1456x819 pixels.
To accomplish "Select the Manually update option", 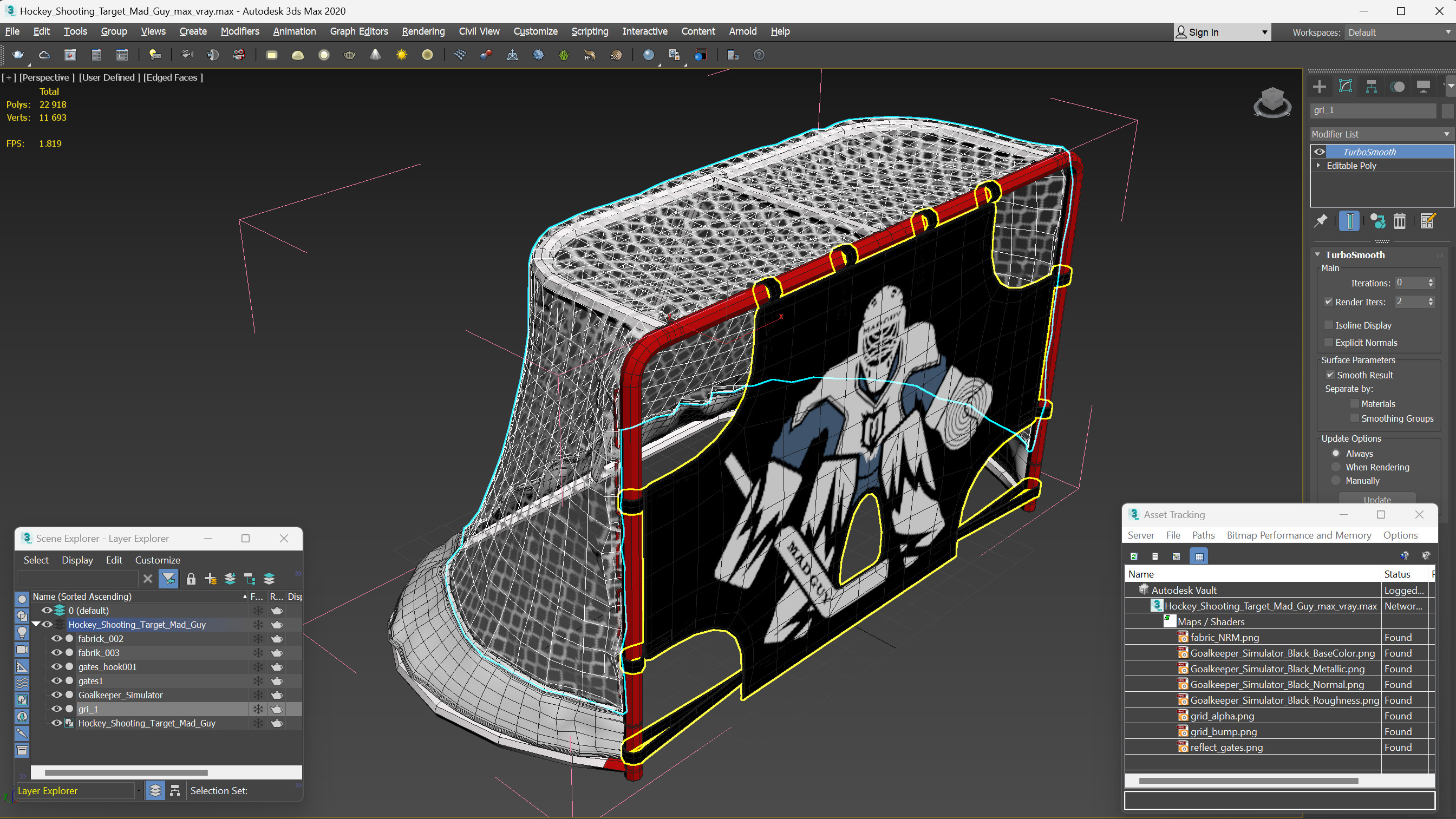I will pyautogui.click(x=1336, y=481).
